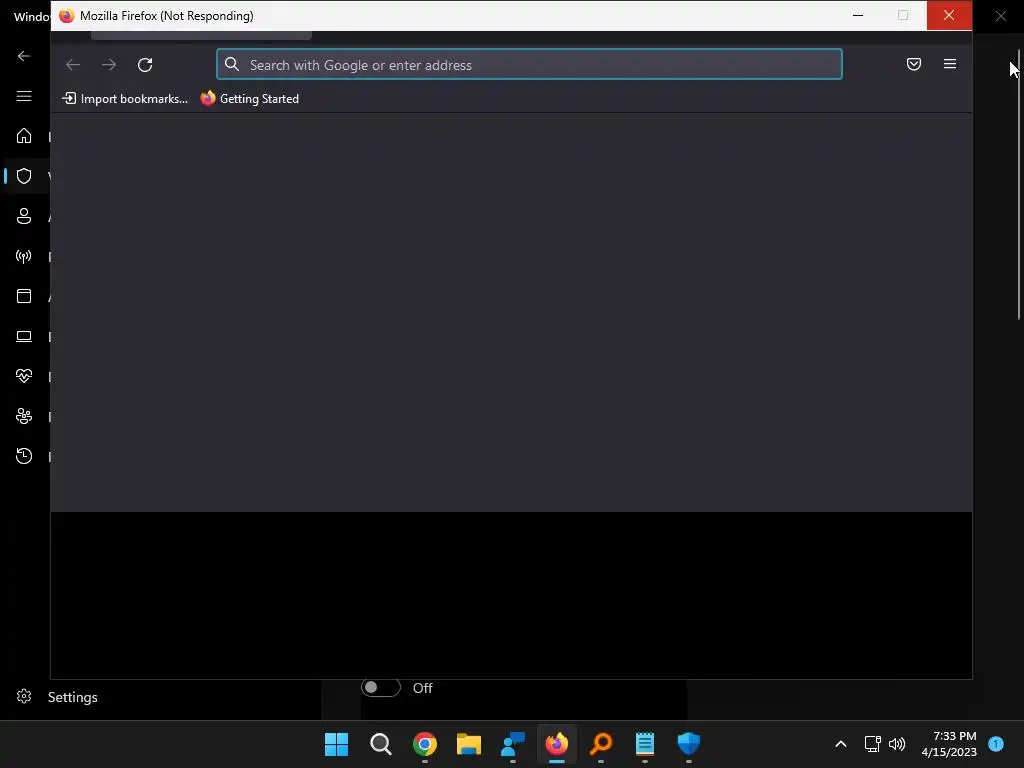
Task: Open orange magnifier app on taskbar
Action: coord(601,744)
